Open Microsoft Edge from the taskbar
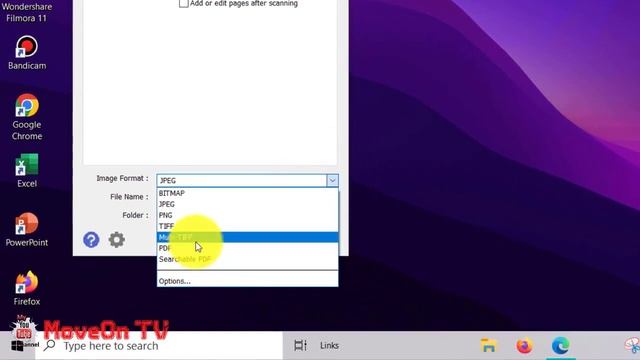This screenshot has height=360, width=640. (x=561, y=346)
